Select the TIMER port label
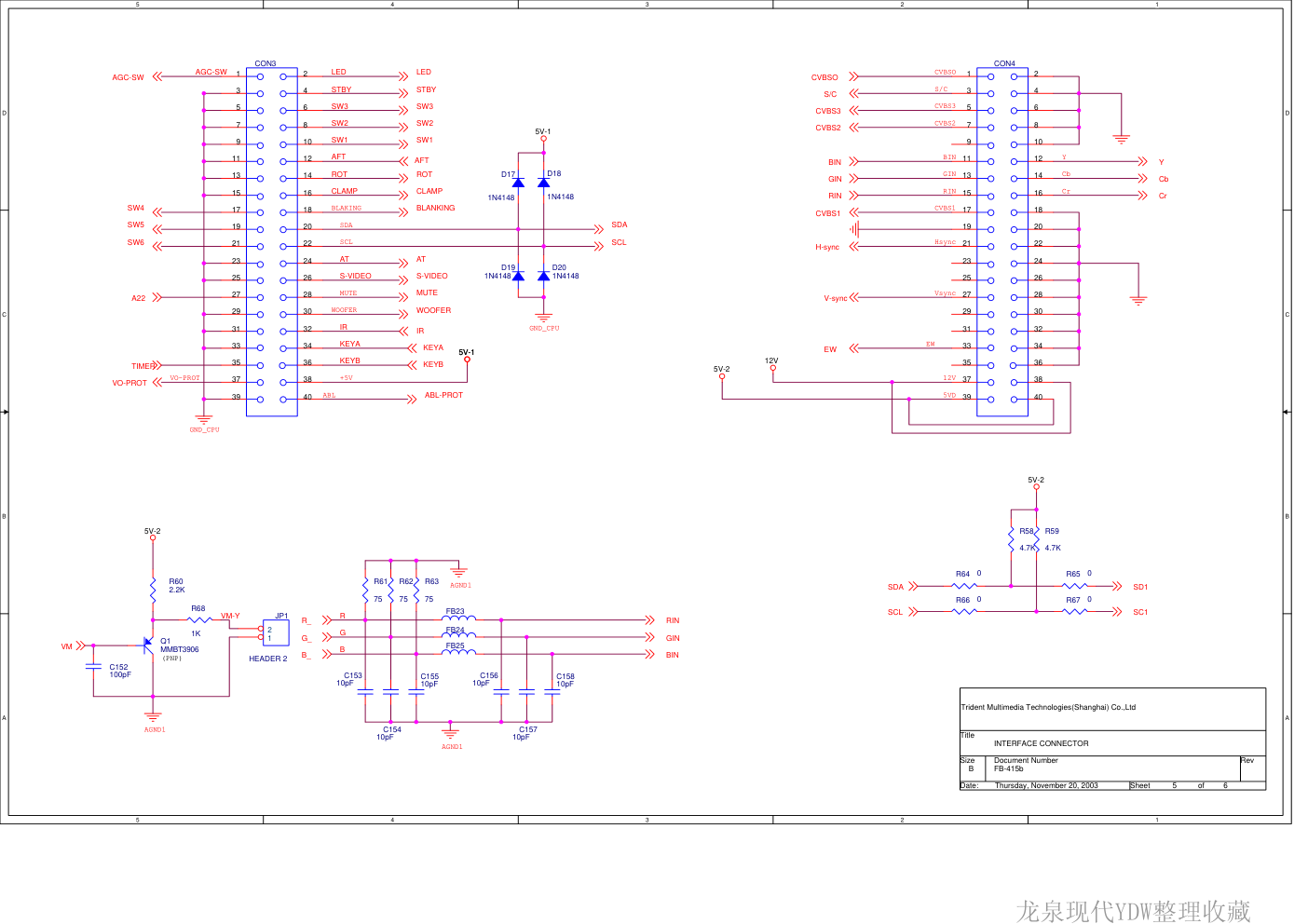1308x924 pixels. point(143,366)
